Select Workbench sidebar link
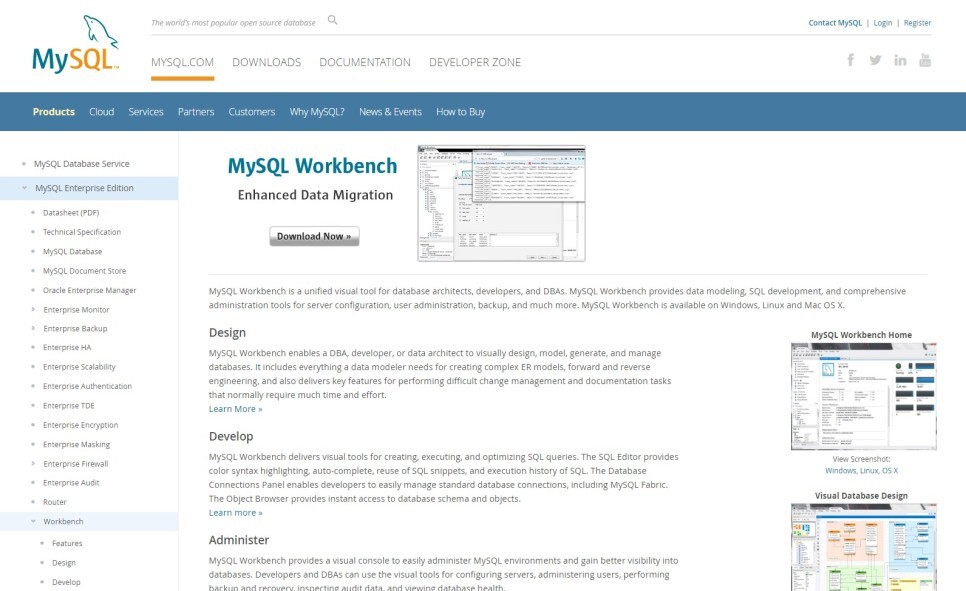Viewport: 966px width, 591px height. [x=63, y=521]
